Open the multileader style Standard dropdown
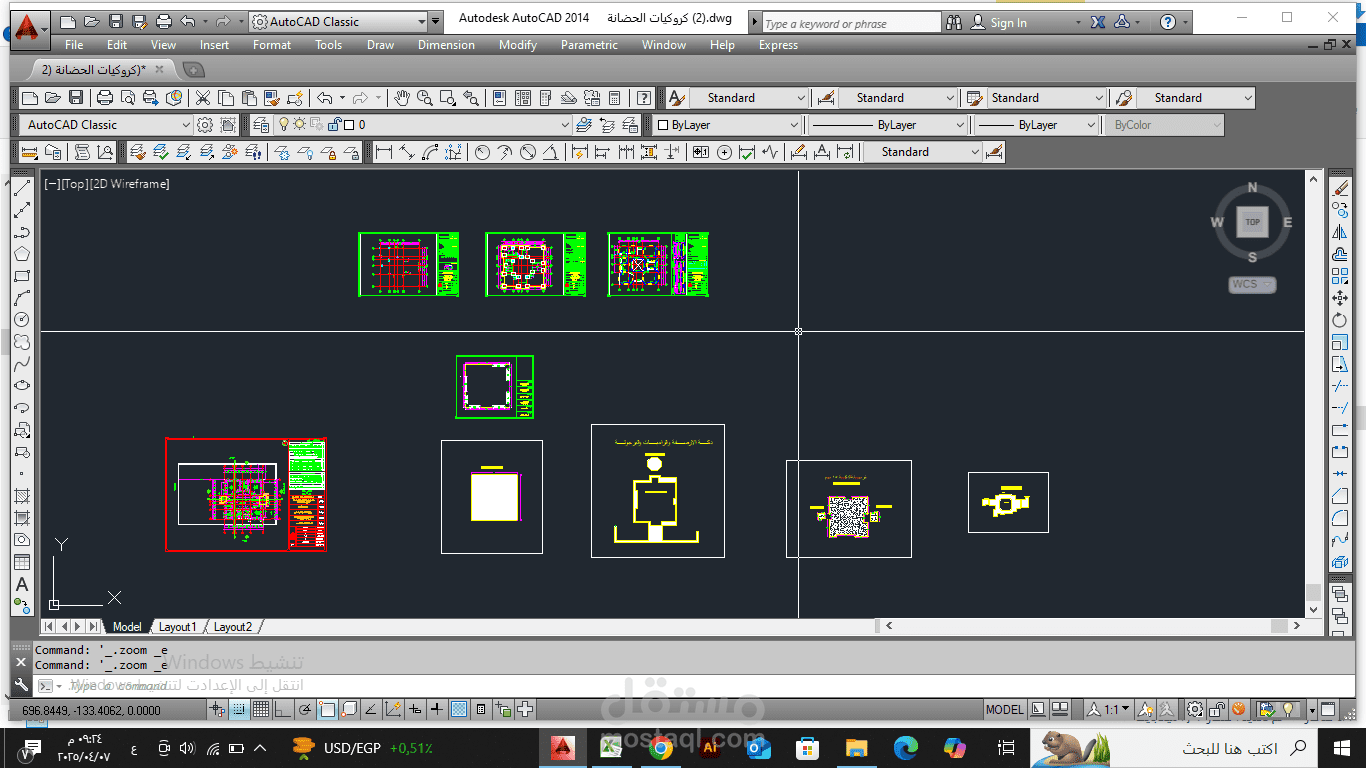Viewport: 1366px width, 768px height. pyautogui.click(x=1196, y=98)
